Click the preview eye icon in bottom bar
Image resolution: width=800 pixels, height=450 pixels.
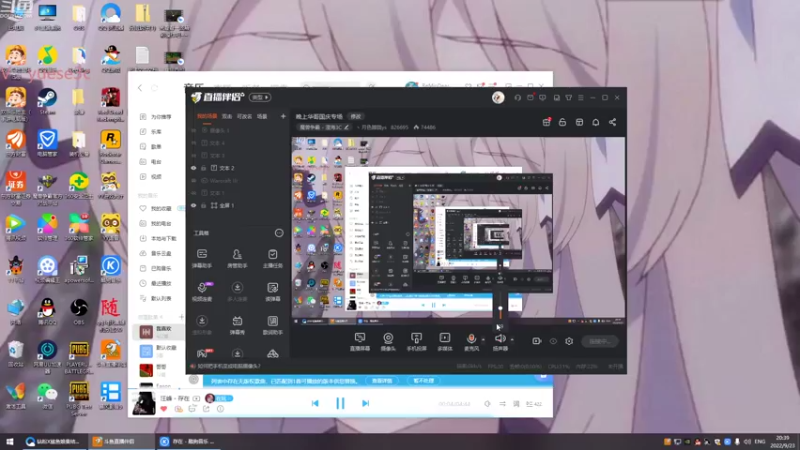click(553, 341)
